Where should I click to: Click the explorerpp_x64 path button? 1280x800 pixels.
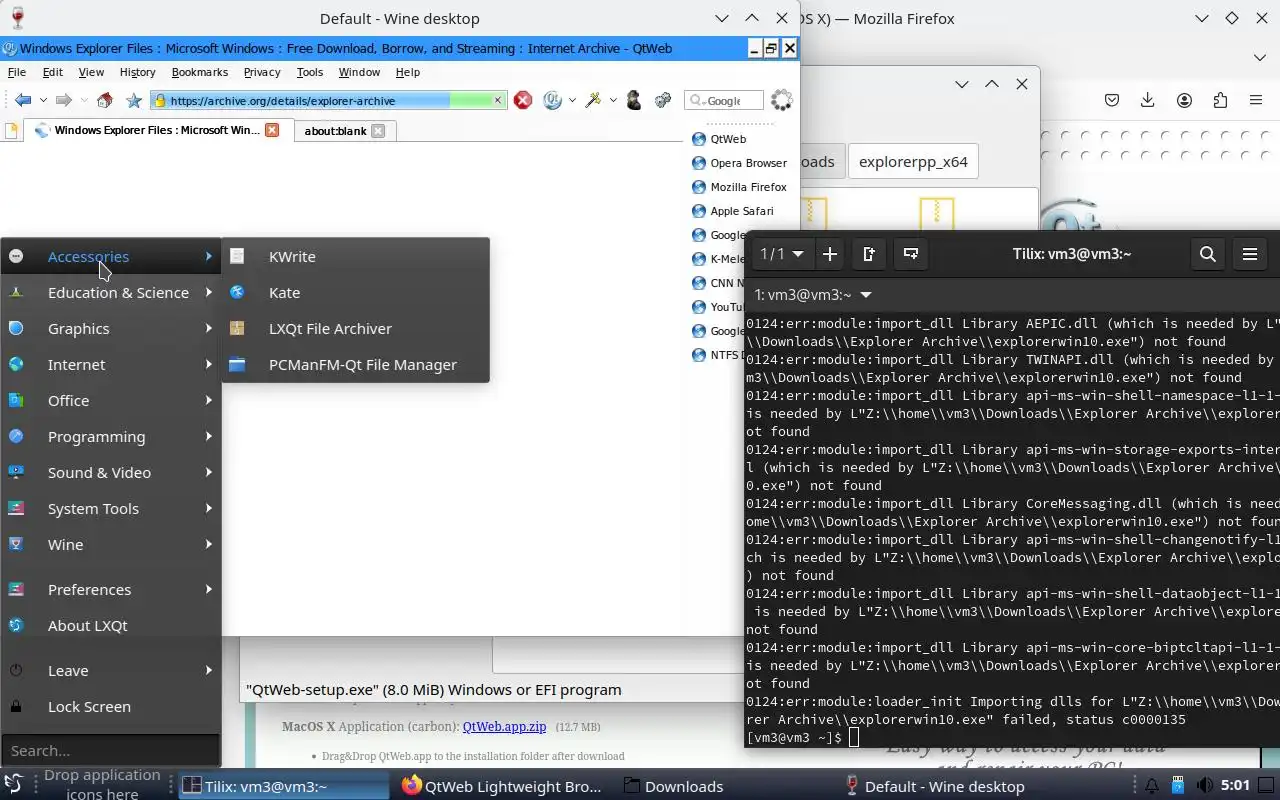point(913,161)
